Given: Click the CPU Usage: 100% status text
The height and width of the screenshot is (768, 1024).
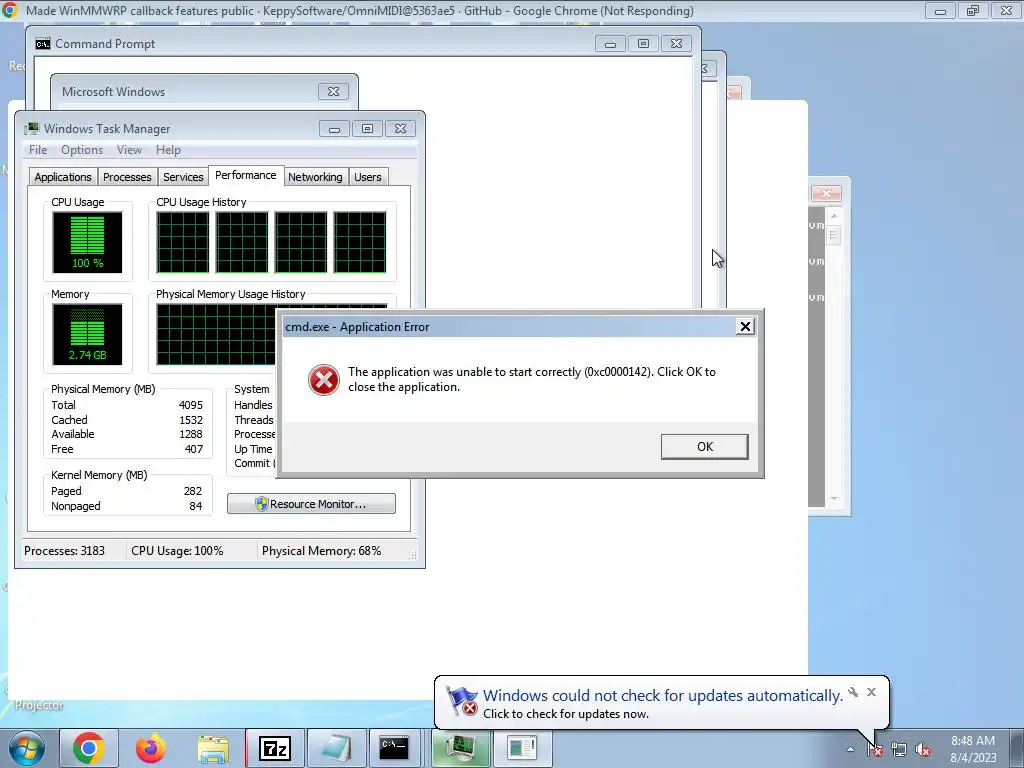Looking at the screenshot, I should (177, 551).
